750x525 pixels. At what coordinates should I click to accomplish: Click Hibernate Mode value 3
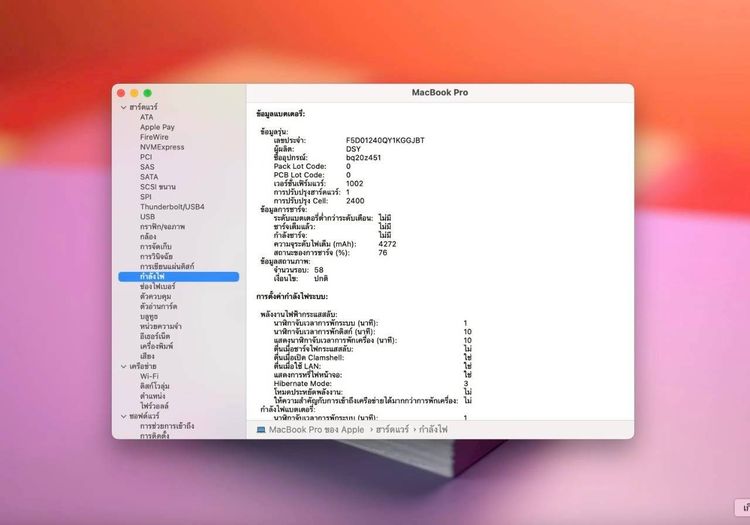[x=466, y=383]
